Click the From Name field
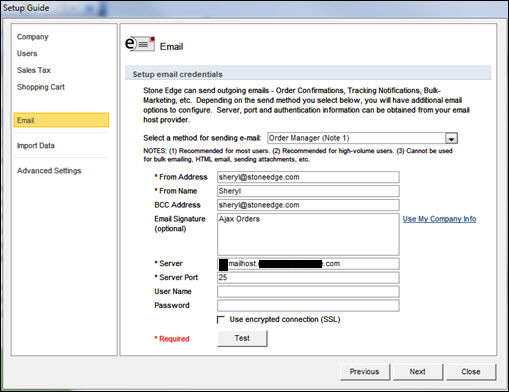This screenshot has width=509, height=392. pyautogui.click(x=308, y=191)
